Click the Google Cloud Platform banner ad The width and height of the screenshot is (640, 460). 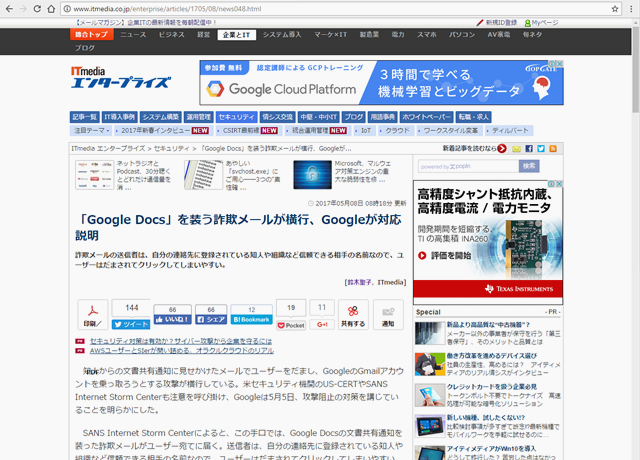[367, 83]
